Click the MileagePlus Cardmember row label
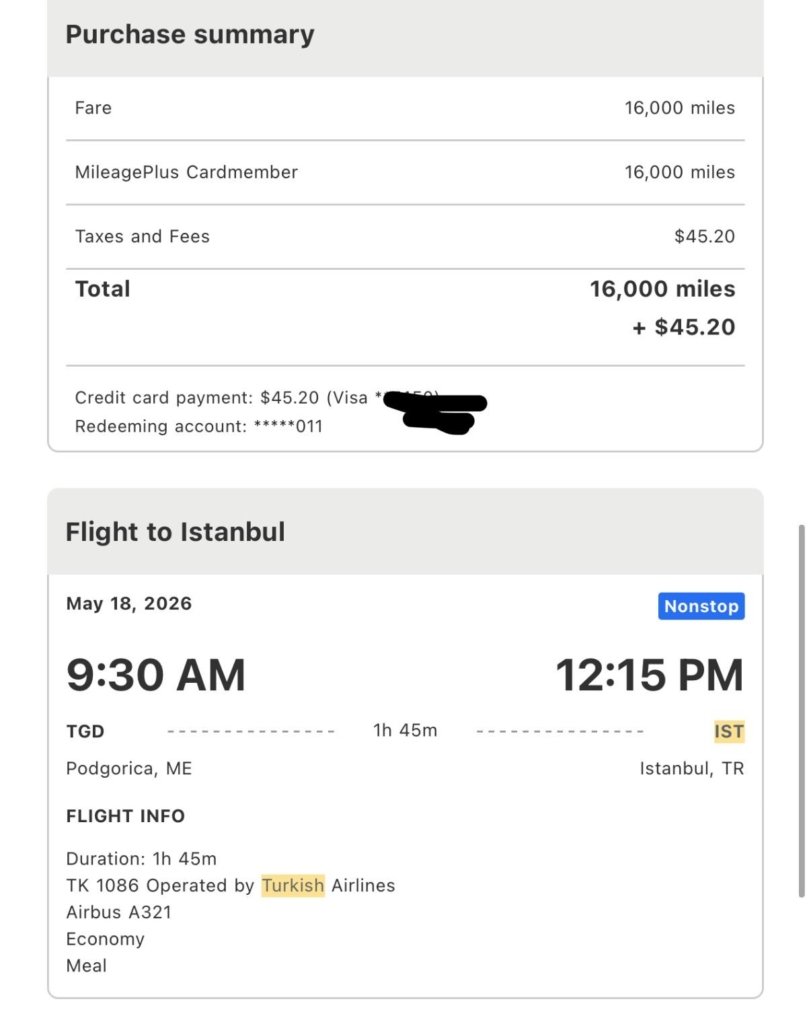 tap(186, 172)
